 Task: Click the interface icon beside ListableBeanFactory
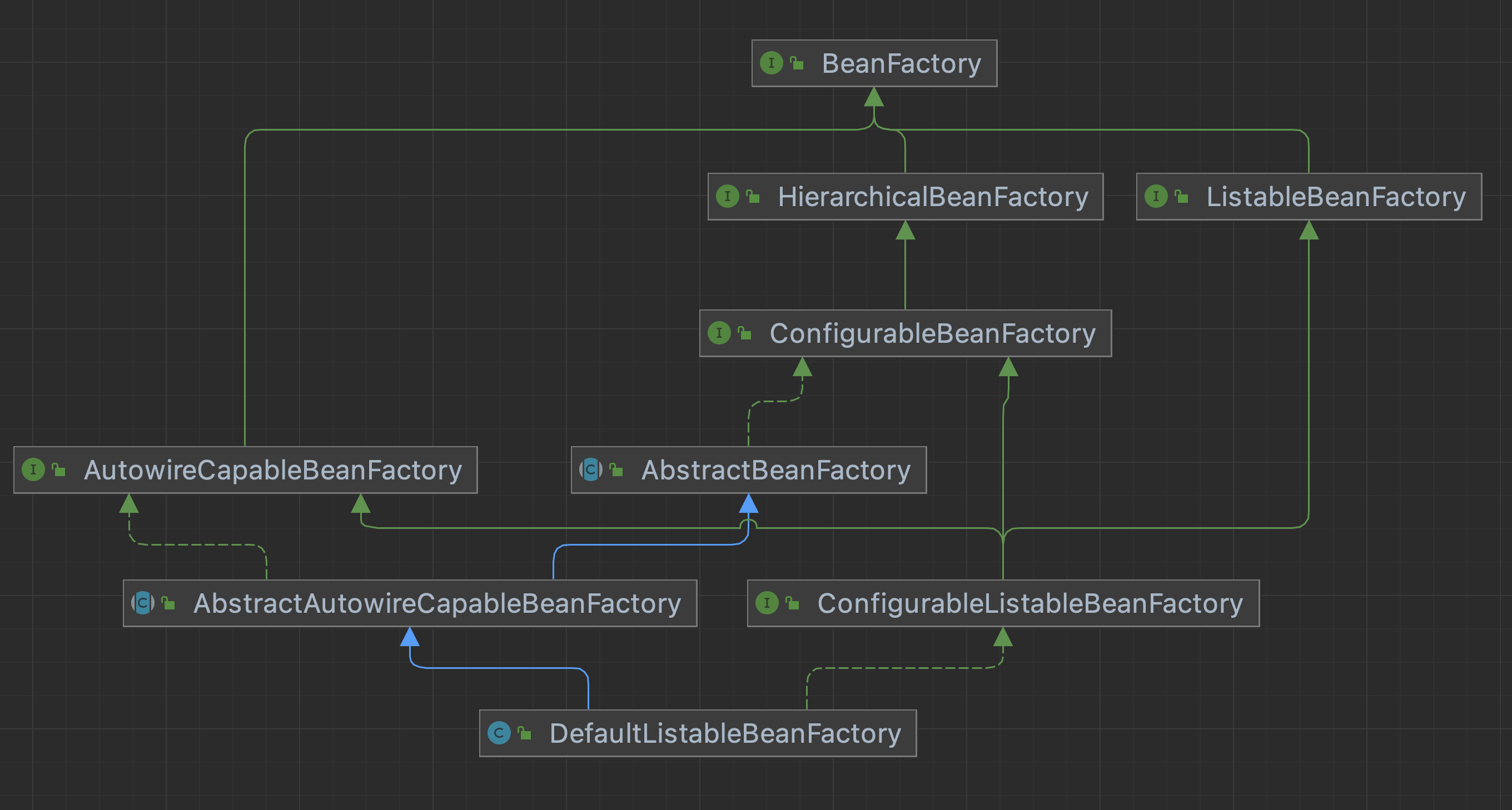1156,196
